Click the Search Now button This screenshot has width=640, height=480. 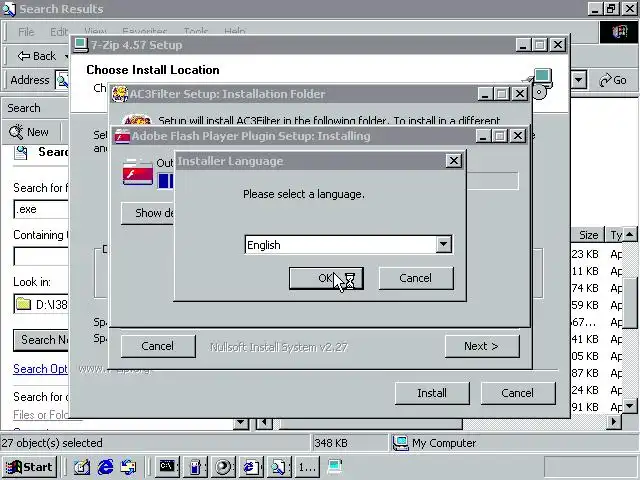[x=41, y=340]
